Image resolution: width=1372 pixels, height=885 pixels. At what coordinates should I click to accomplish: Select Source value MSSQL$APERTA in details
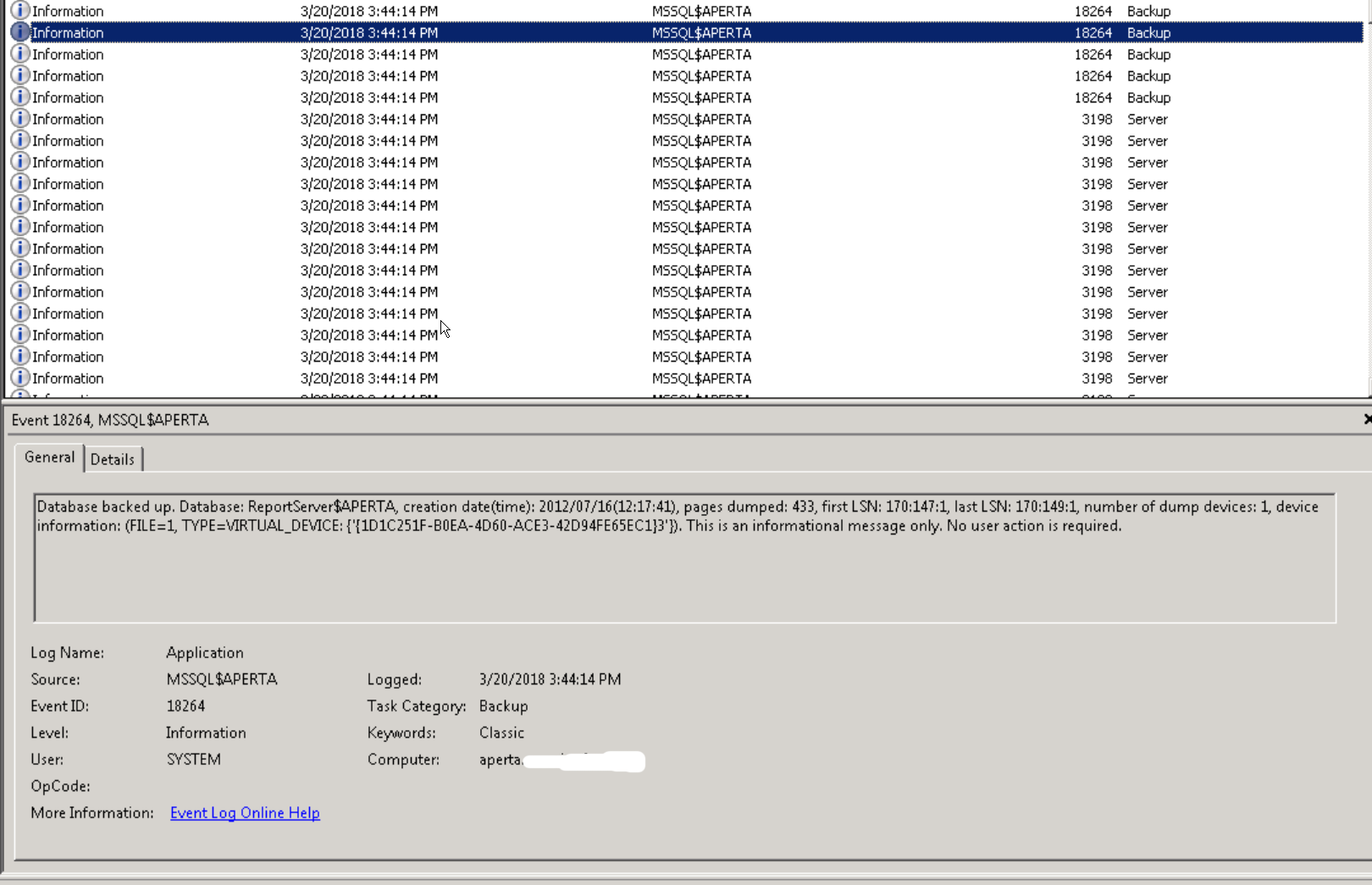click(x=222, y=679)
